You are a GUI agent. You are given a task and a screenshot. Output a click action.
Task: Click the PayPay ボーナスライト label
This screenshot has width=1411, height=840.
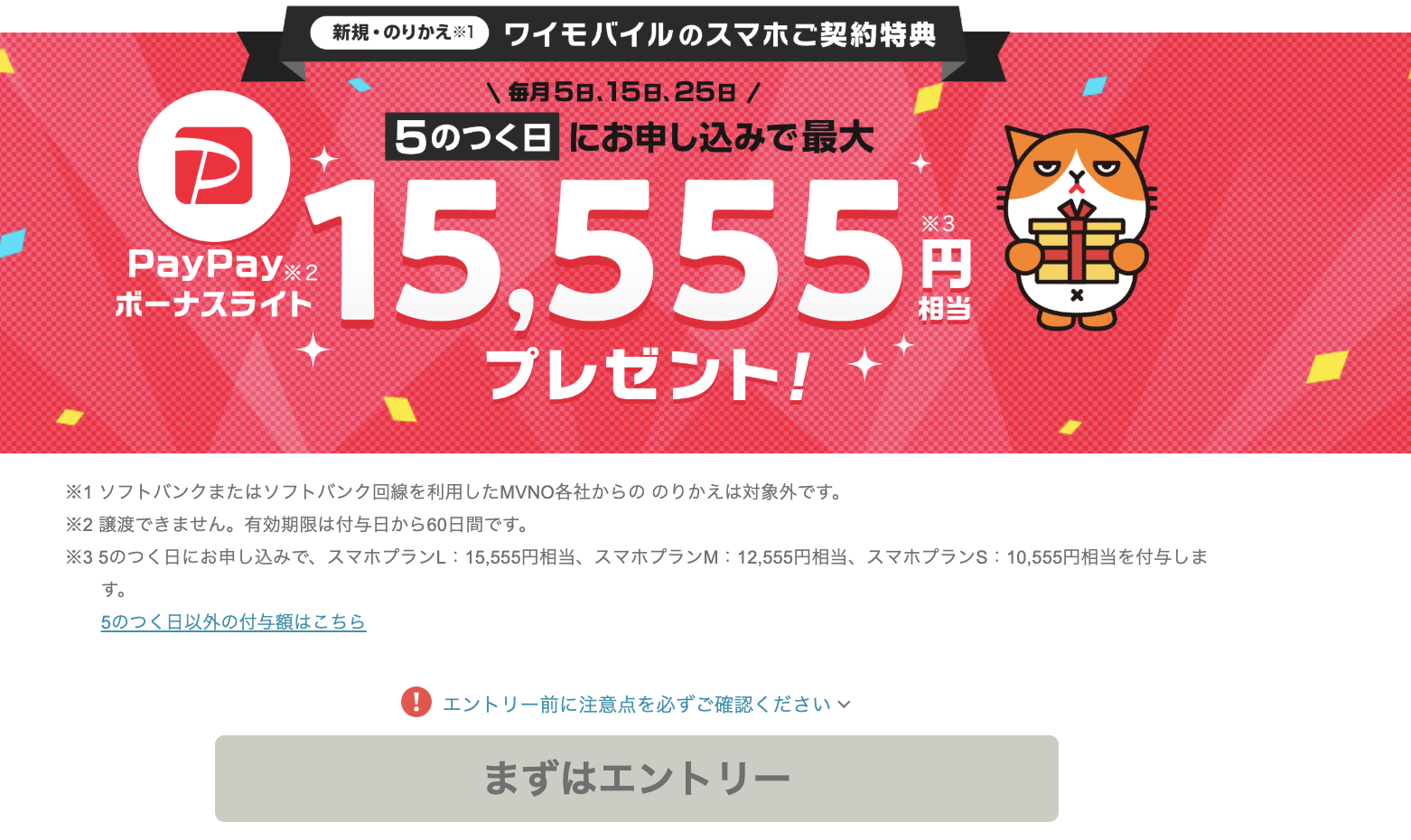coord(213,282)
